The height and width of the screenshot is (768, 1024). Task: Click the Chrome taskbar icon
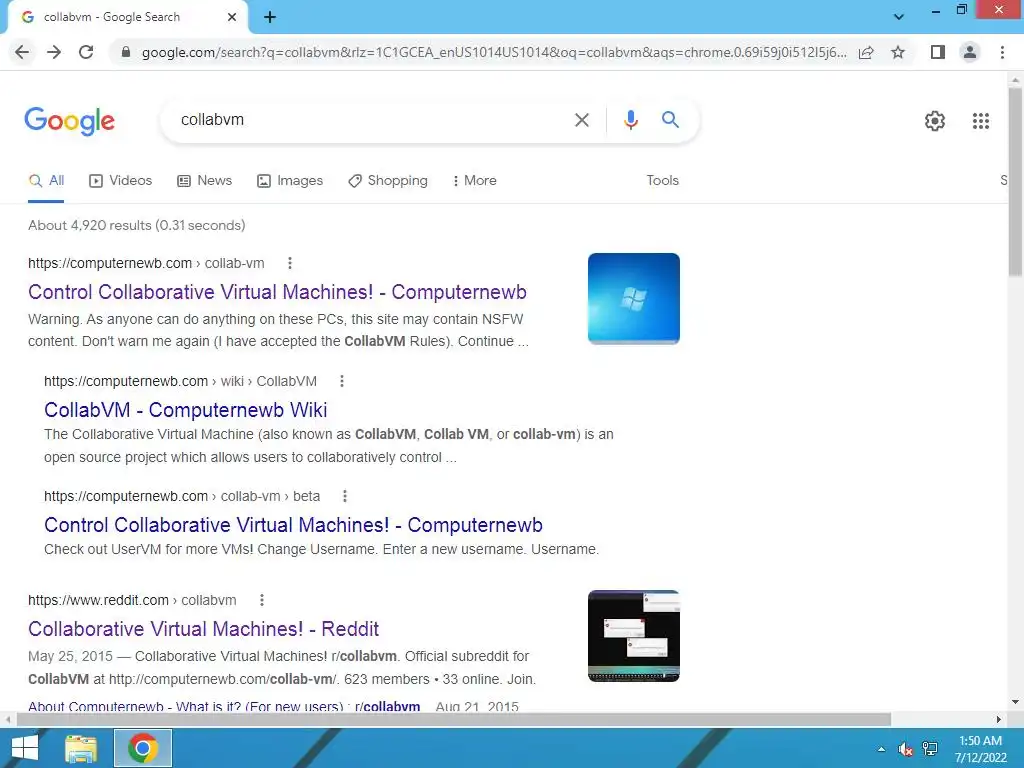click(x=143, y=748)
